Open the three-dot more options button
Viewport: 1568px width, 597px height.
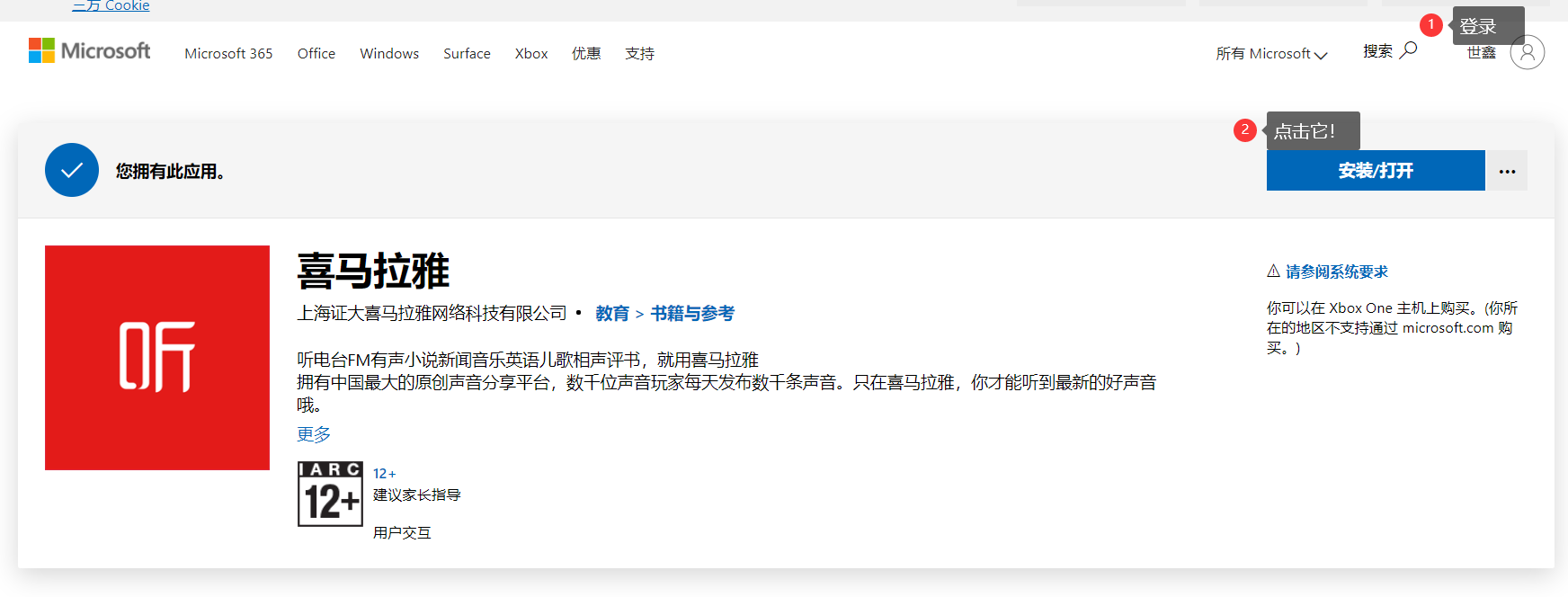pos(1507,171)
